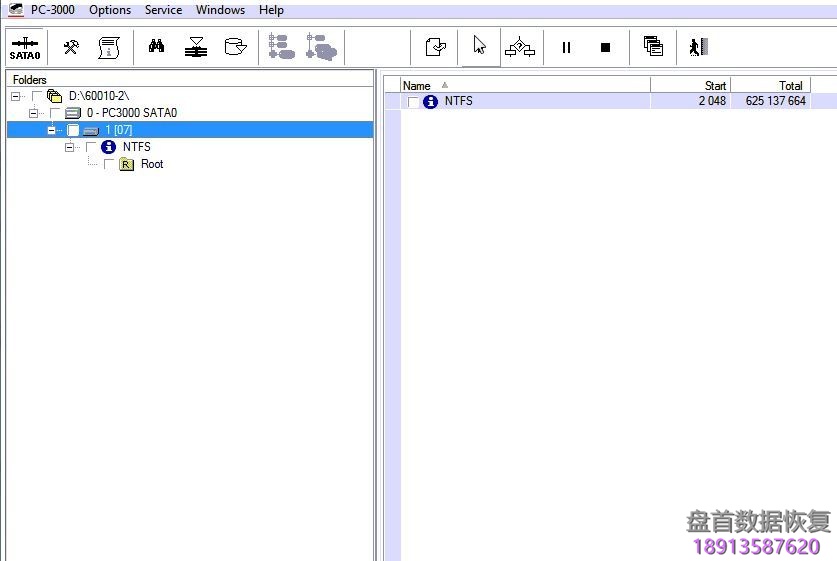Screen dimensions: 837x561
Task: Toggle the Root folder checkbox
Action: pos(109,164)
